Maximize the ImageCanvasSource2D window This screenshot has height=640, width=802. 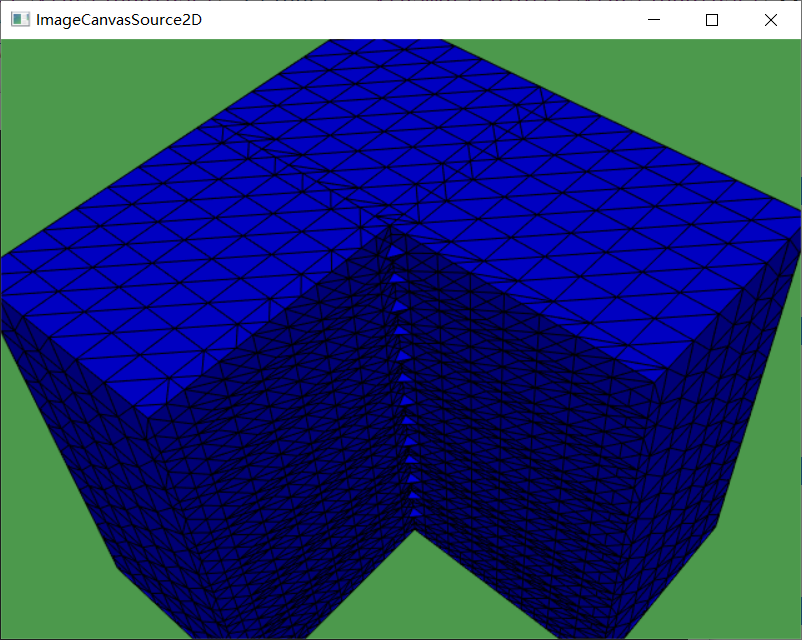pos(712,20)
